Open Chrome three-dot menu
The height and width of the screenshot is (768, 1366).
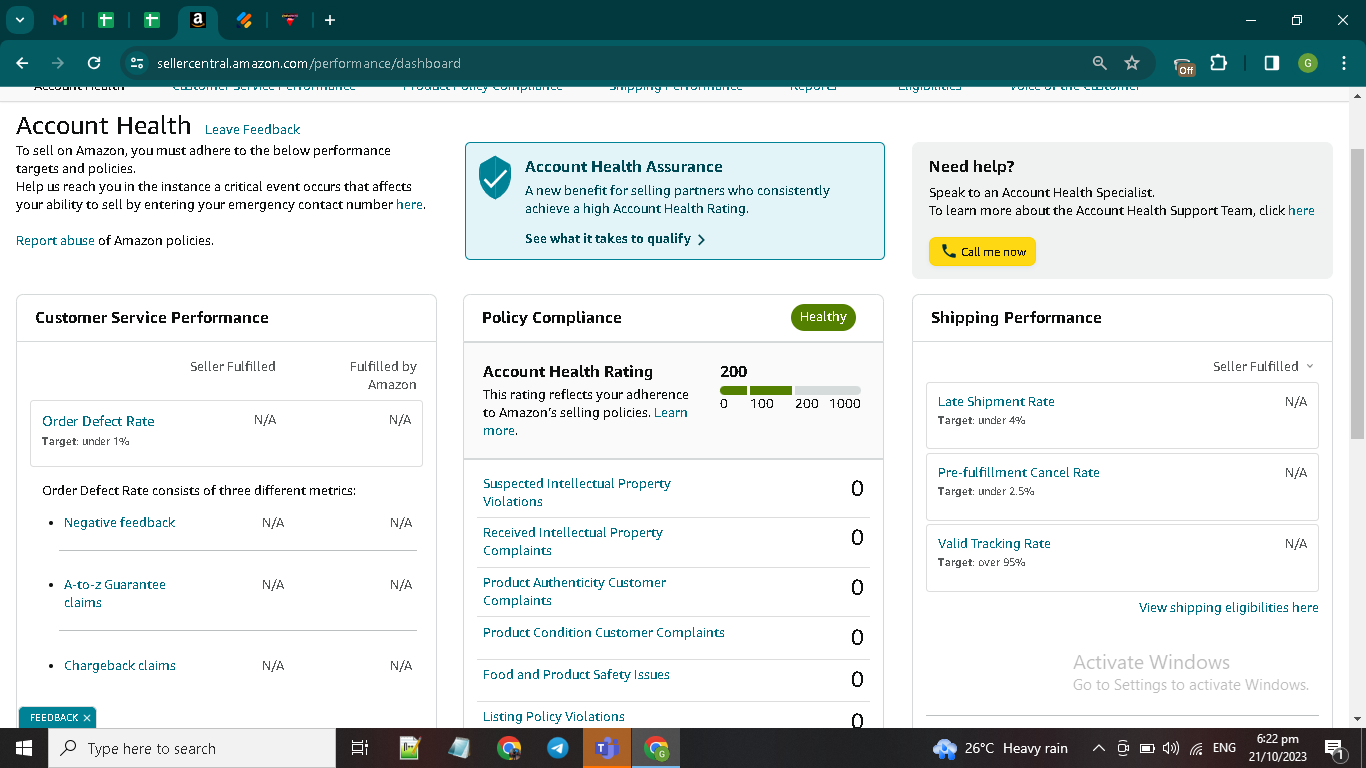[1344, 63]
